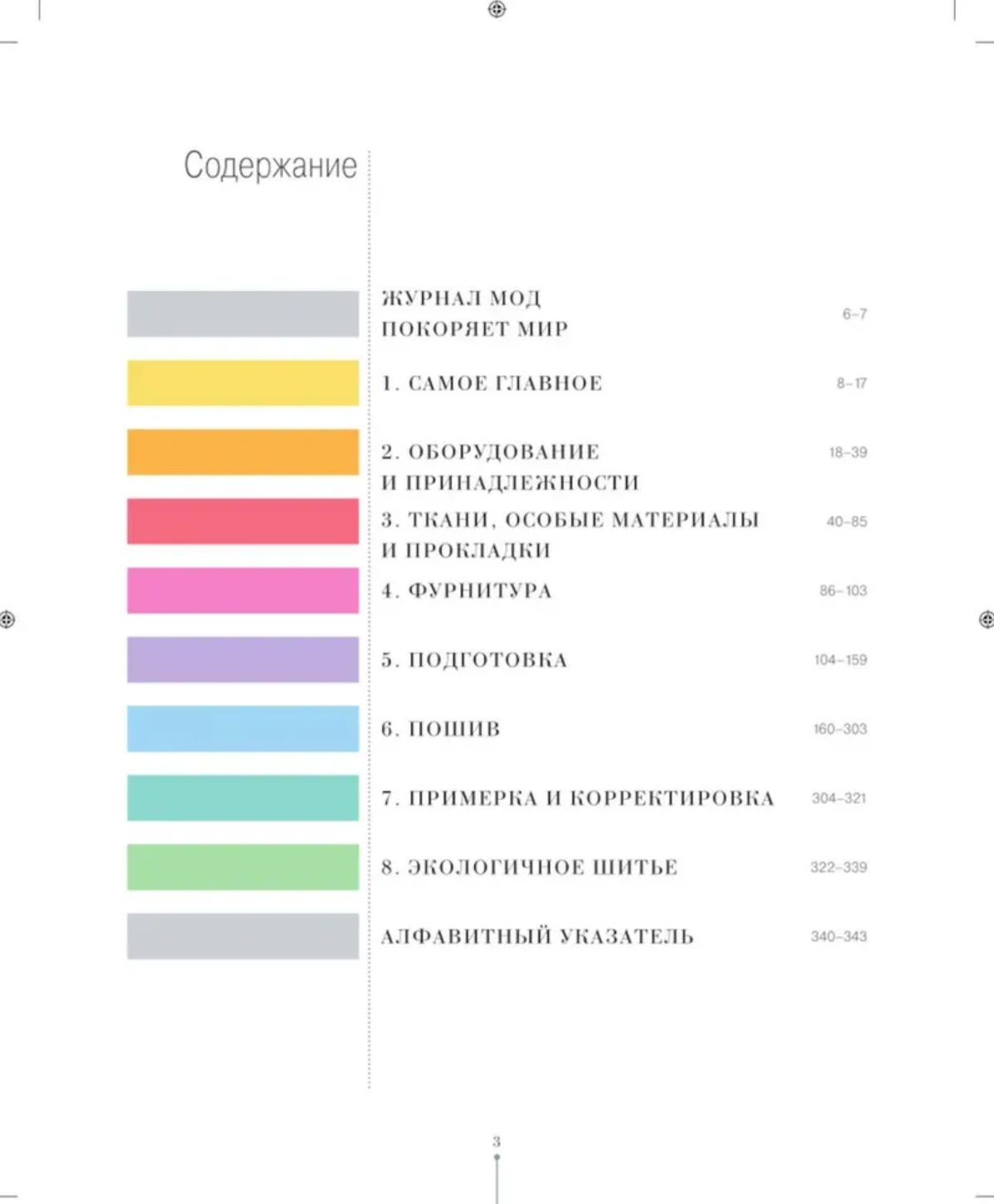994x1204 pixels.
Task: Select the orange color bar
Action: click(x=243, y=452)
